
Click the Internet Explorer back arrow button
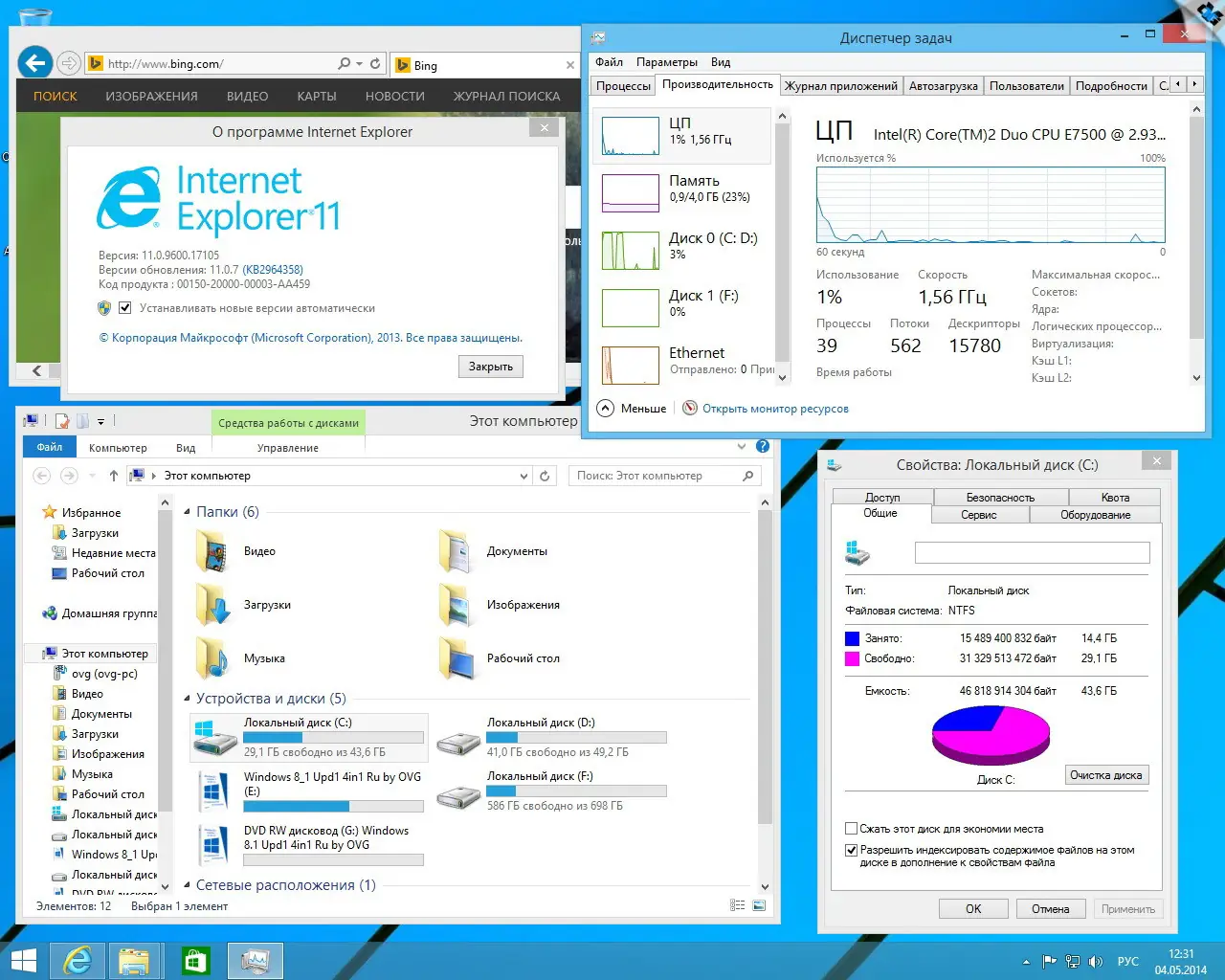pos(34,63)
